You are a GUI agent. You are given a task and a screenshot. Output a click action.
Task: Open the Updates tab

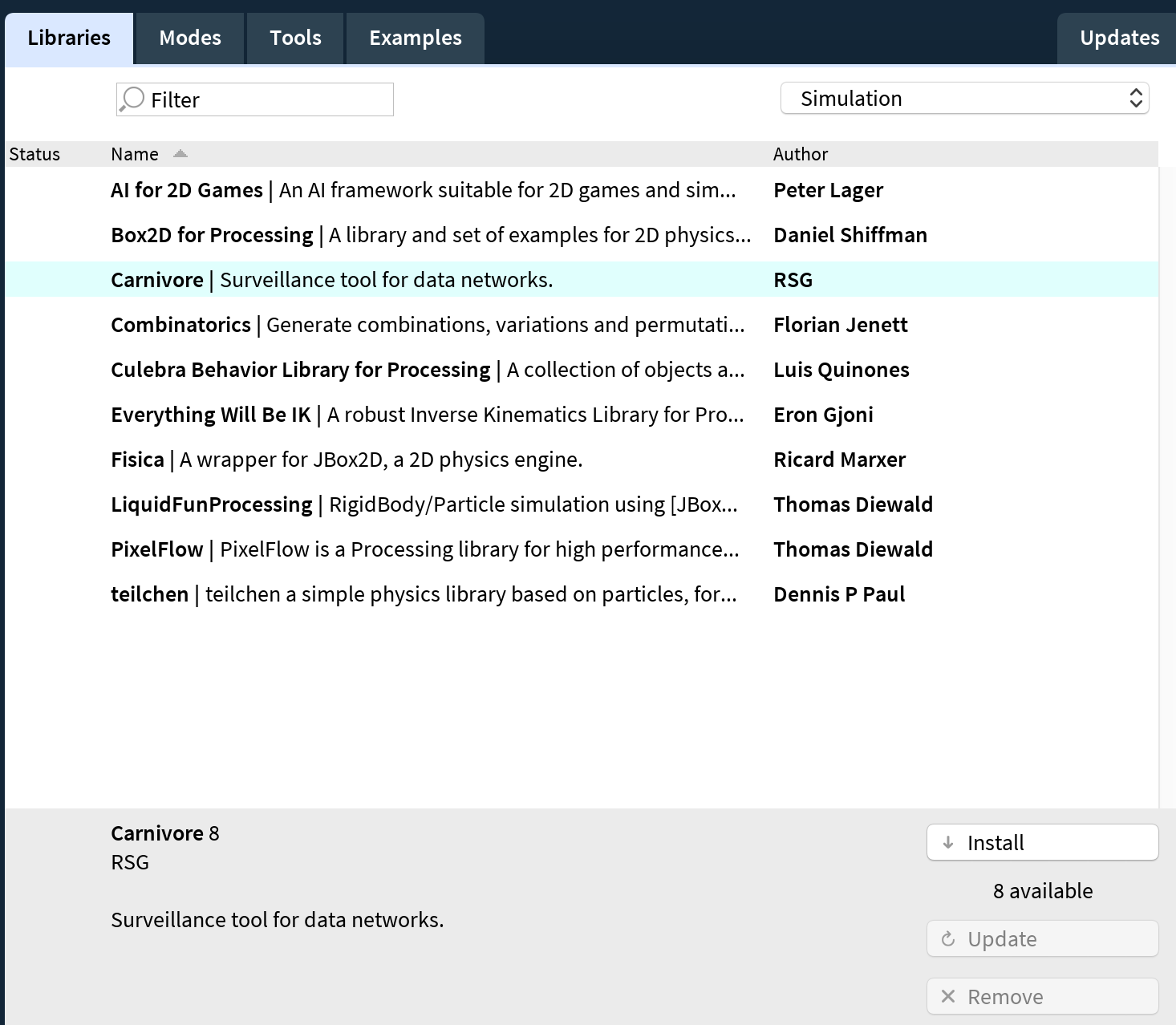[x=1119, y=38]
